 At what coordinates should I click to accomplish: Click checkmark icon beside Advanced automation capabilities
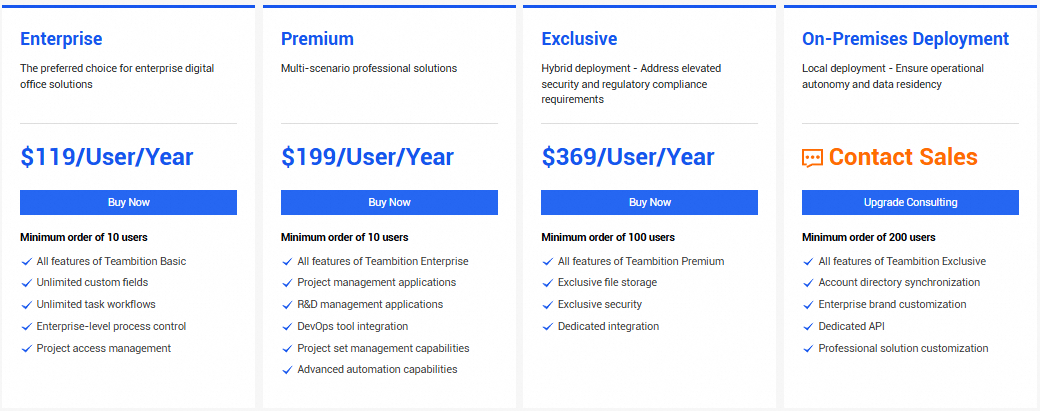coord(287,370)
